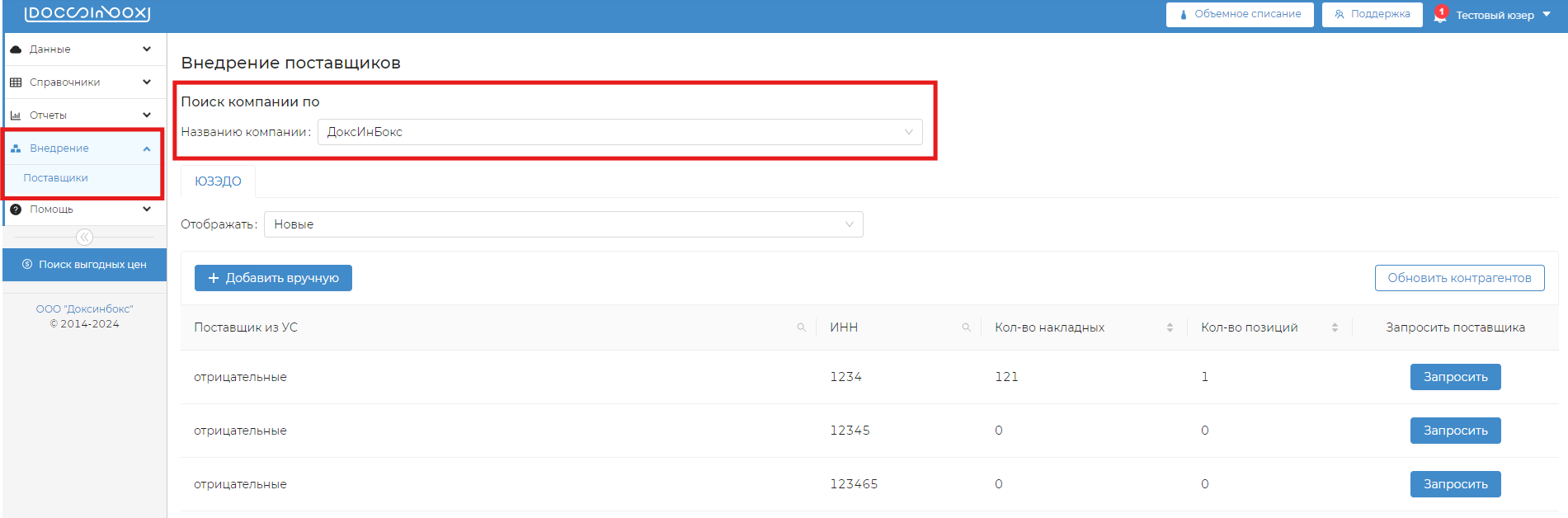Open the ООО "Доксинбокс" footer link
The height and width of the screenshot is (518, 1568).
pyautogui.click(x=84, y=309)
